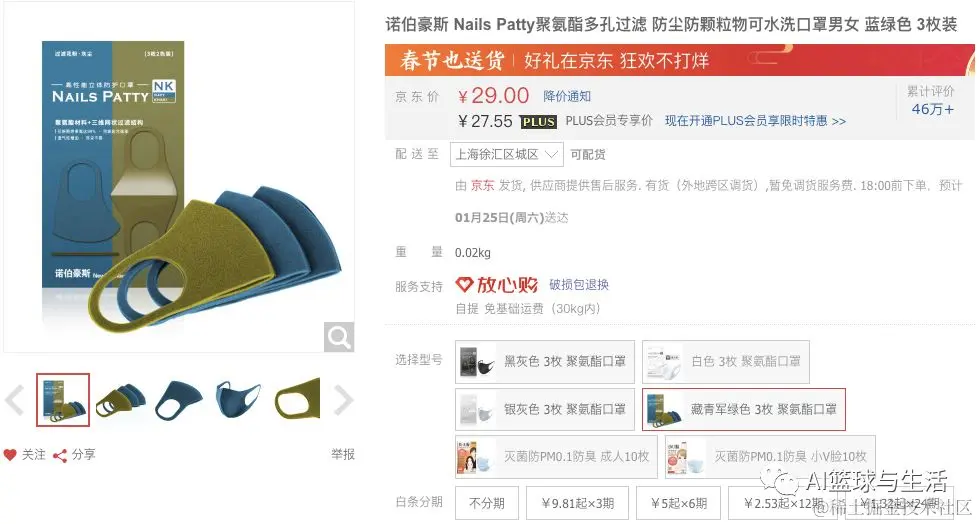Show next thumbnails with right arrow
This screenshot has height=524, width=979.
point(343,400)
